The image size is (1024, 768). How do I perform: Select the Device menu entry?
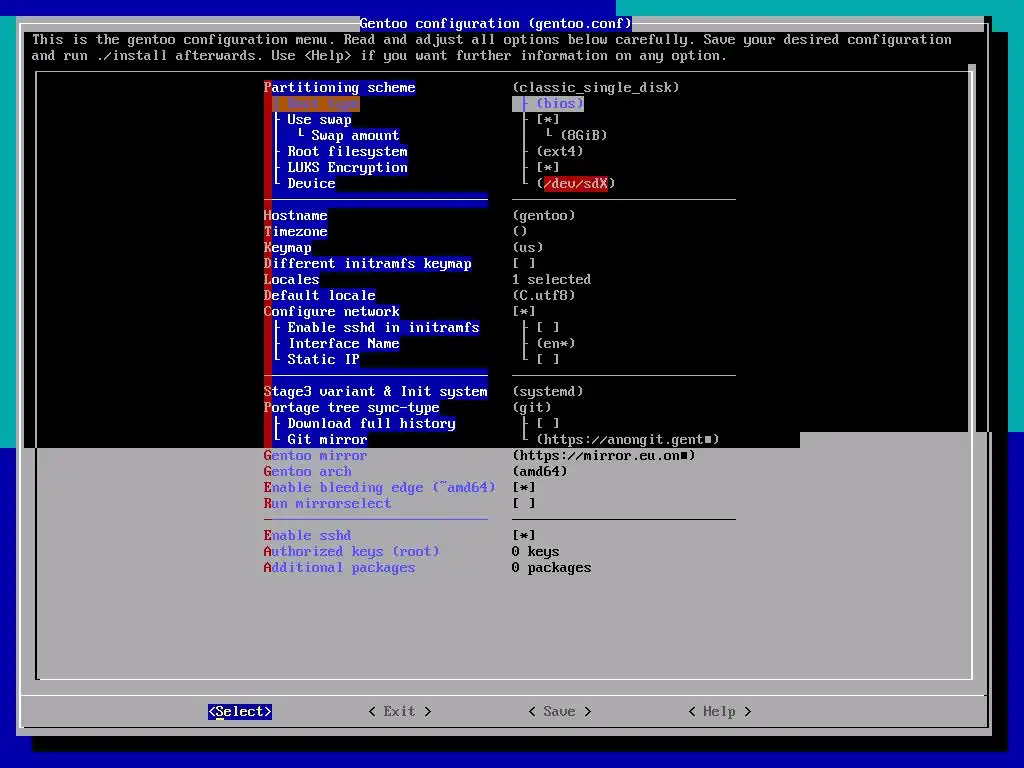point(312,184)
